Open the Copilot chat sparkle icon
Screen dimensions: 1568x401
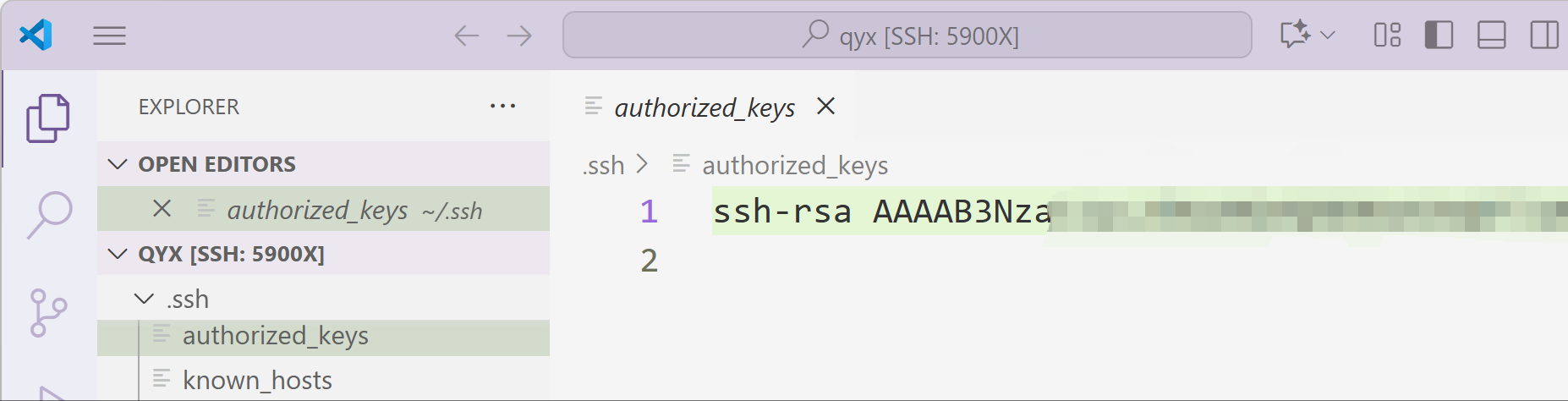(x=1295, y=35)
